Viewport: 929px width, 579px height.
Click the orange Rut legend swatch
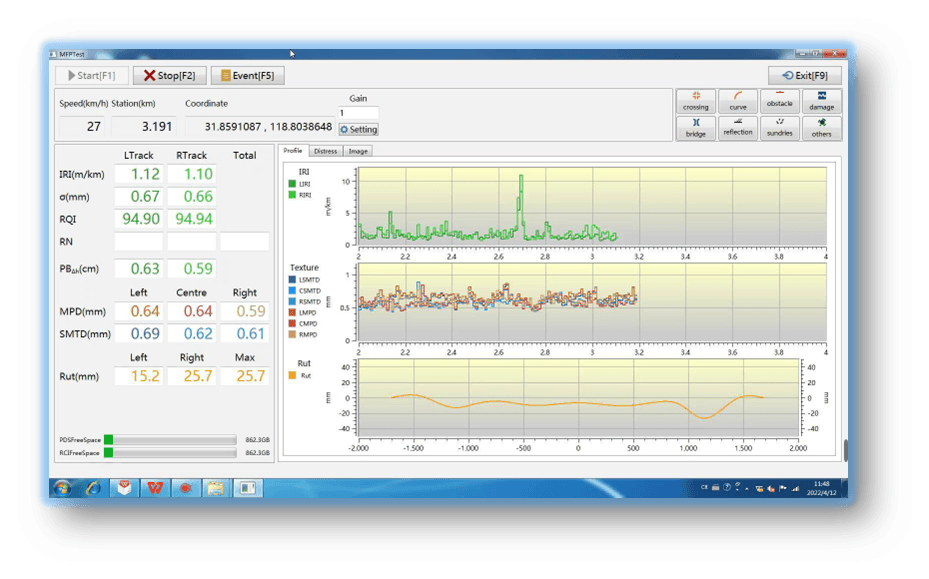point(291,376)
